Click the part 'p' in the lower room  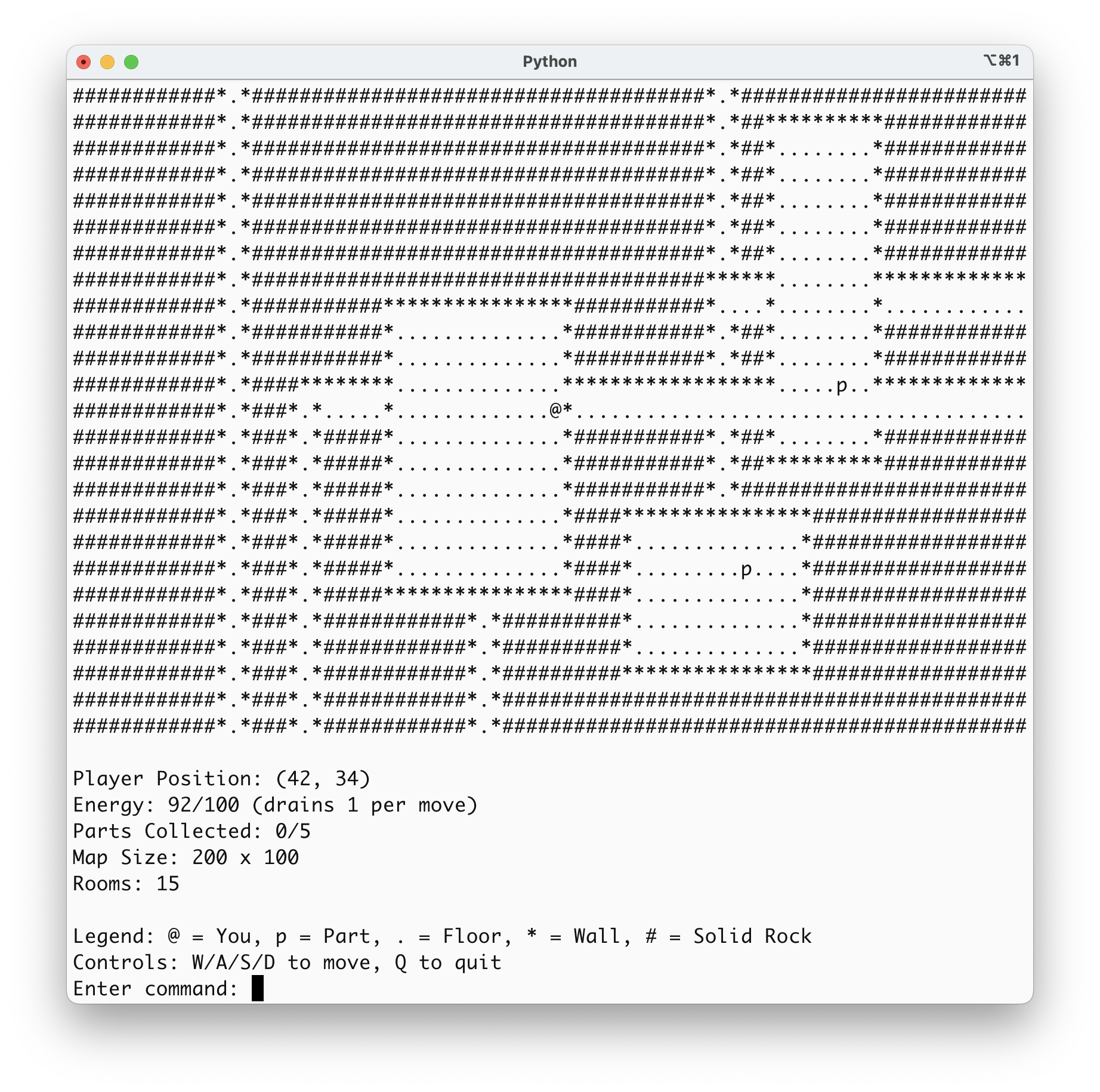tap(746, 569)
